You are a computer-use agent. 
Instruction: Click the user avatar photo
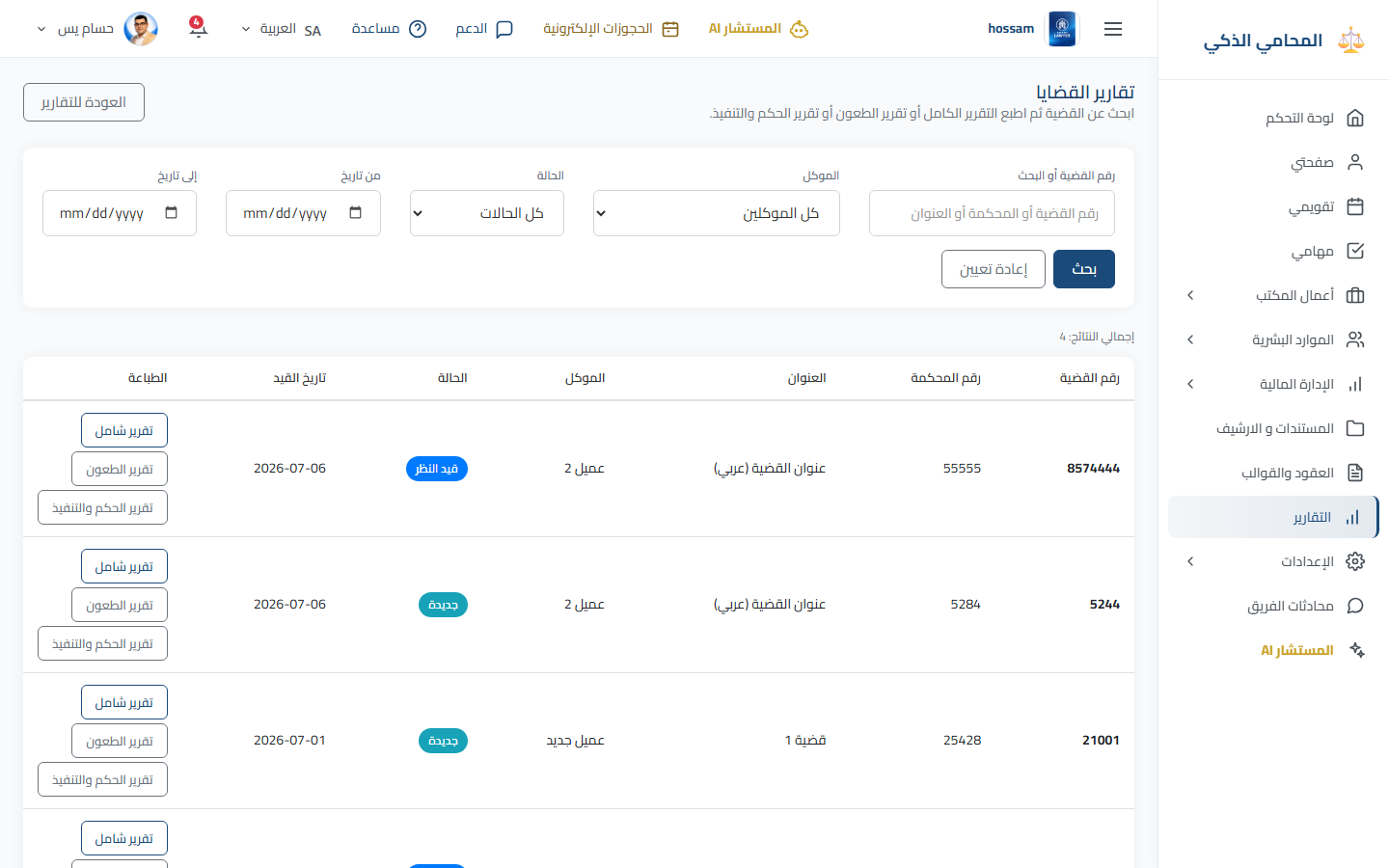tap(141, 29)
